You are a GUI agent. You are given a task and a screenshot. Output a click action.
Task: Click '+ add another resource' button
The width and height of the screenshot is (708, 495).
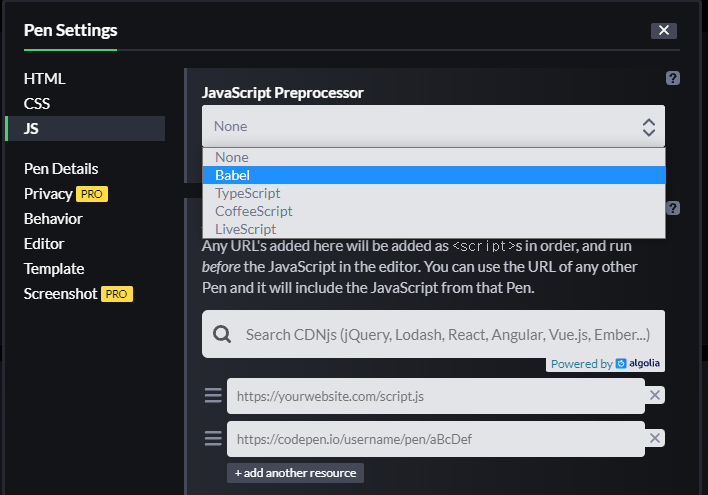(295, 473)
